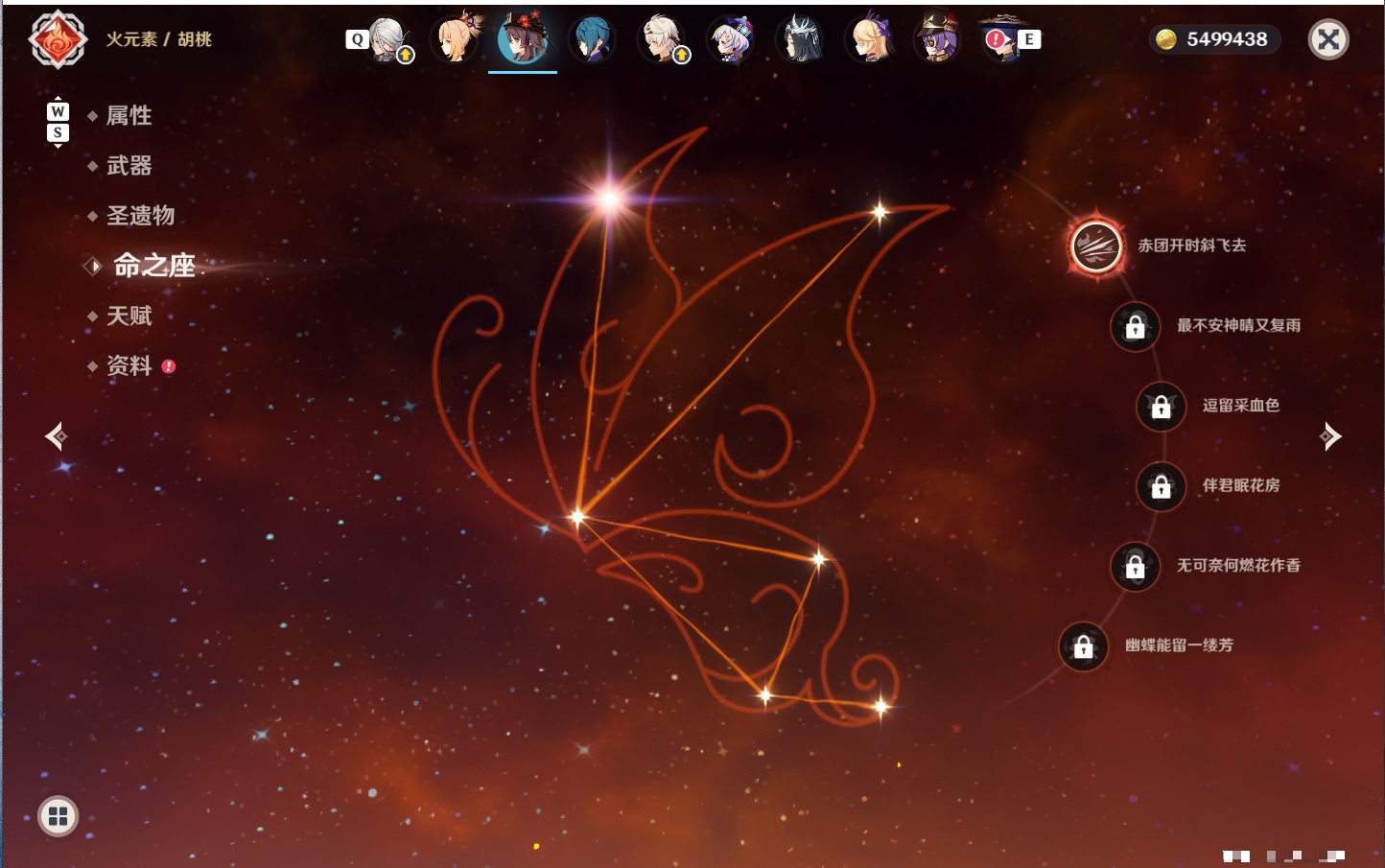Open the 资料 profile tab

(129, 365)
